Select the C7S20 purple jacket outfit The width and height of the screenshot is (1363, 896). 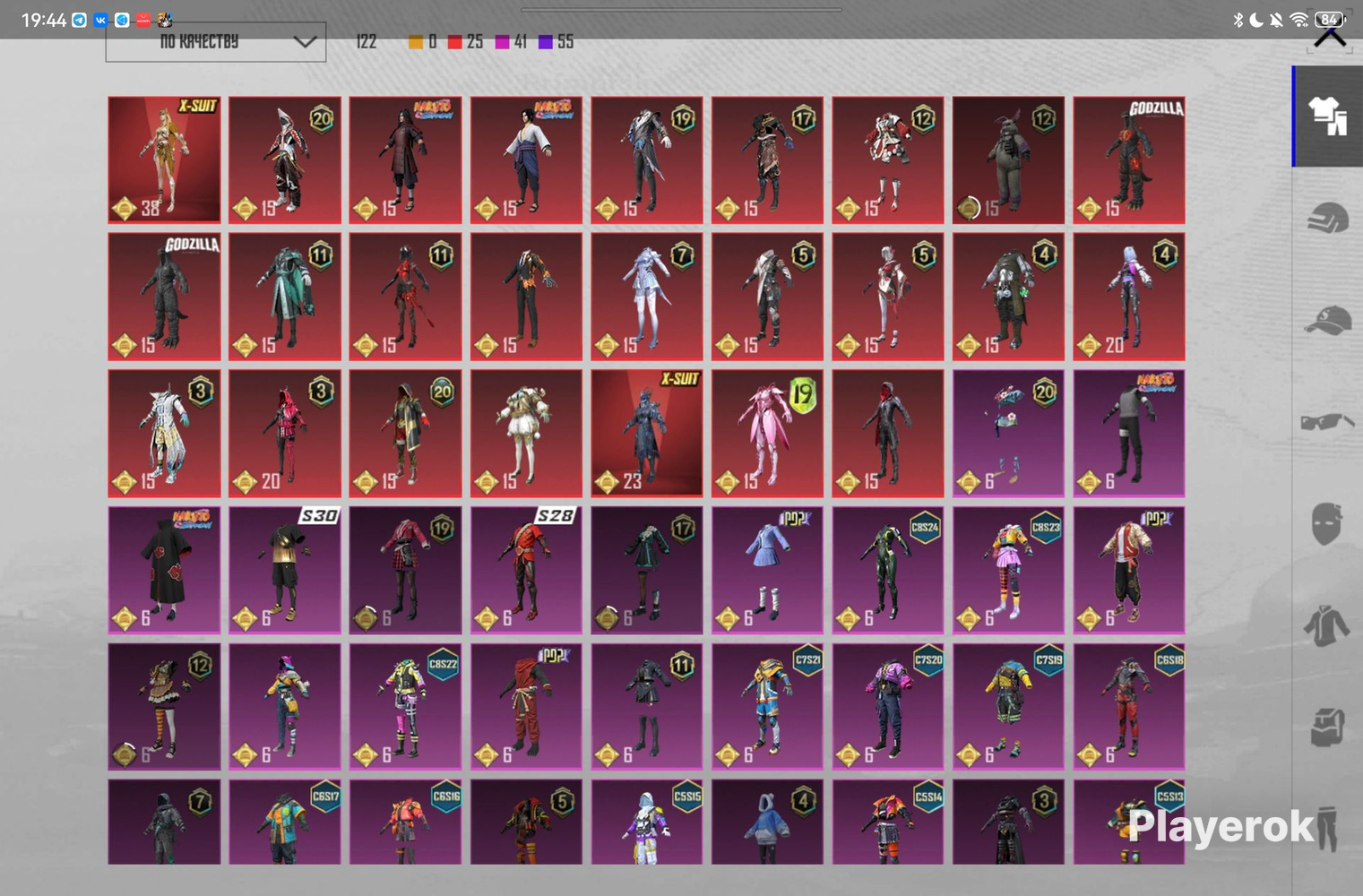pos(888,706)
